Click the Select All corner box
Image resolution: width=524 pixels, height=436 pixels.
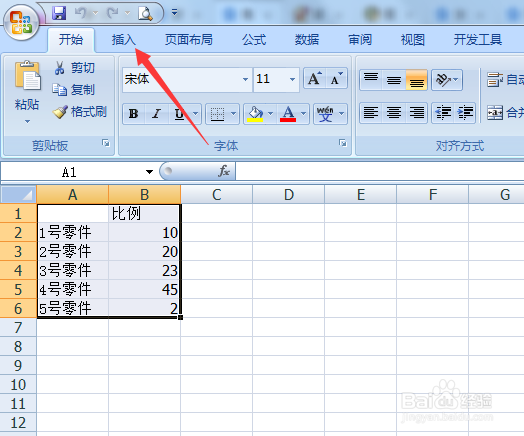pos(18,194)
